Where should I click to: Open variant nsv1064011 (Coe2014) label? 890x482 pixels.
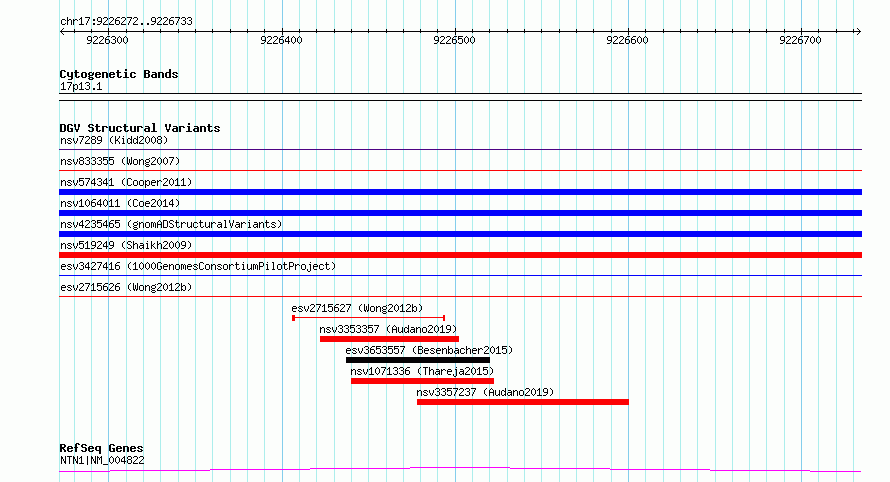coord(120,203)
